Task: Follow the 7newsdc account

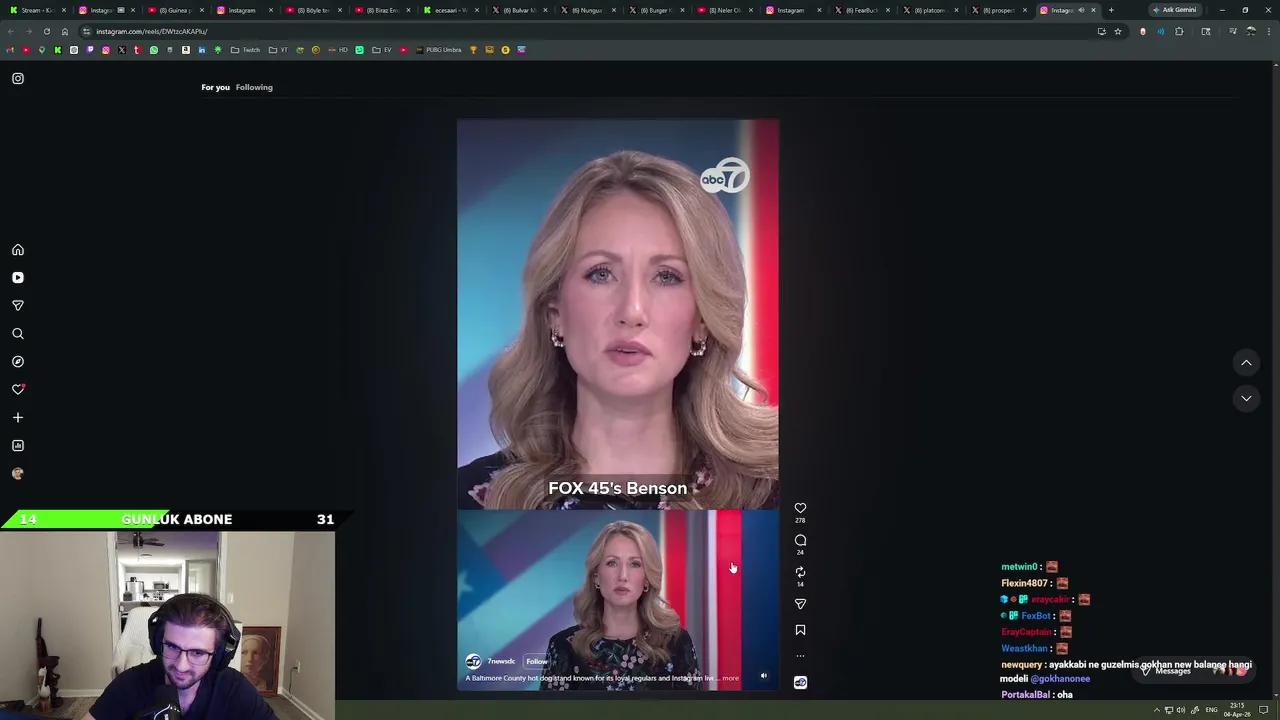Action: (537, 661)
